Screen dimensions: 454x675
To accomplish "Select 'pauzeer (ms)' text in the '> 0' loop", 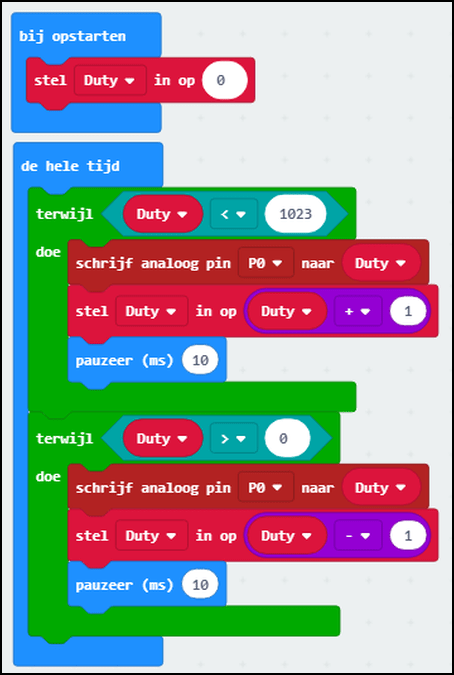I will pyautogui.click(x=124, y=585).
